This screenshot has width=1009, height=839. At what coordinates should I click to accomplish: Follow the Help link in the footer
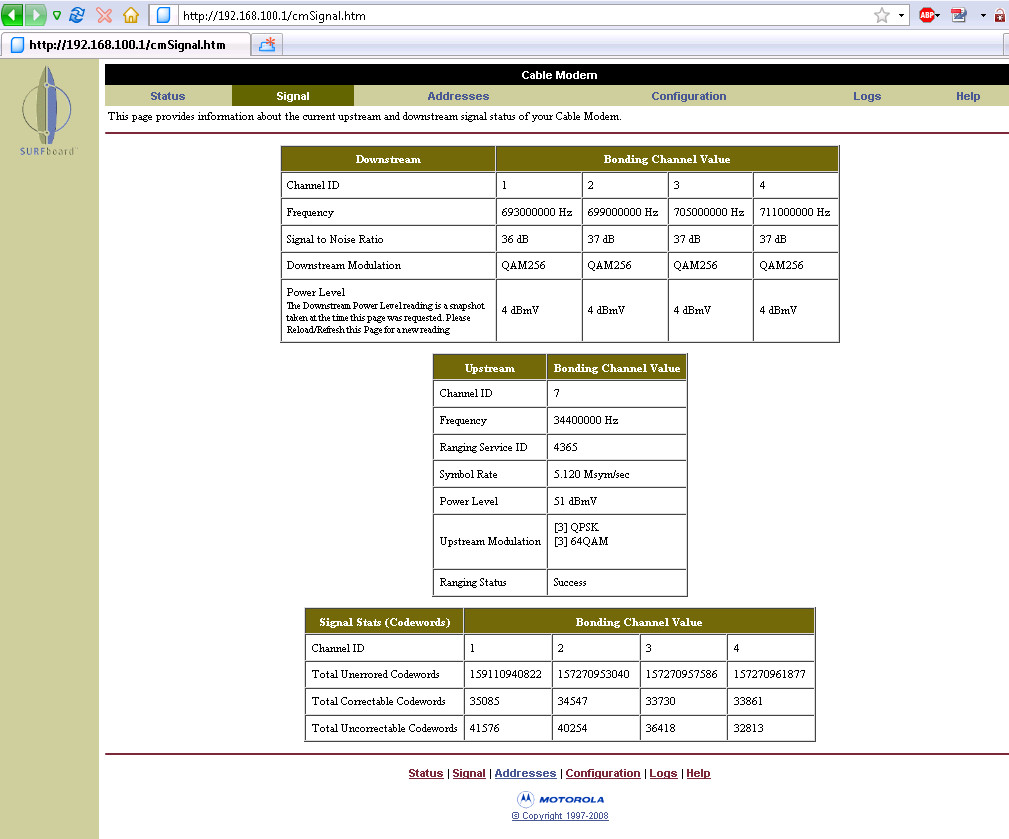tap(698, 773)
